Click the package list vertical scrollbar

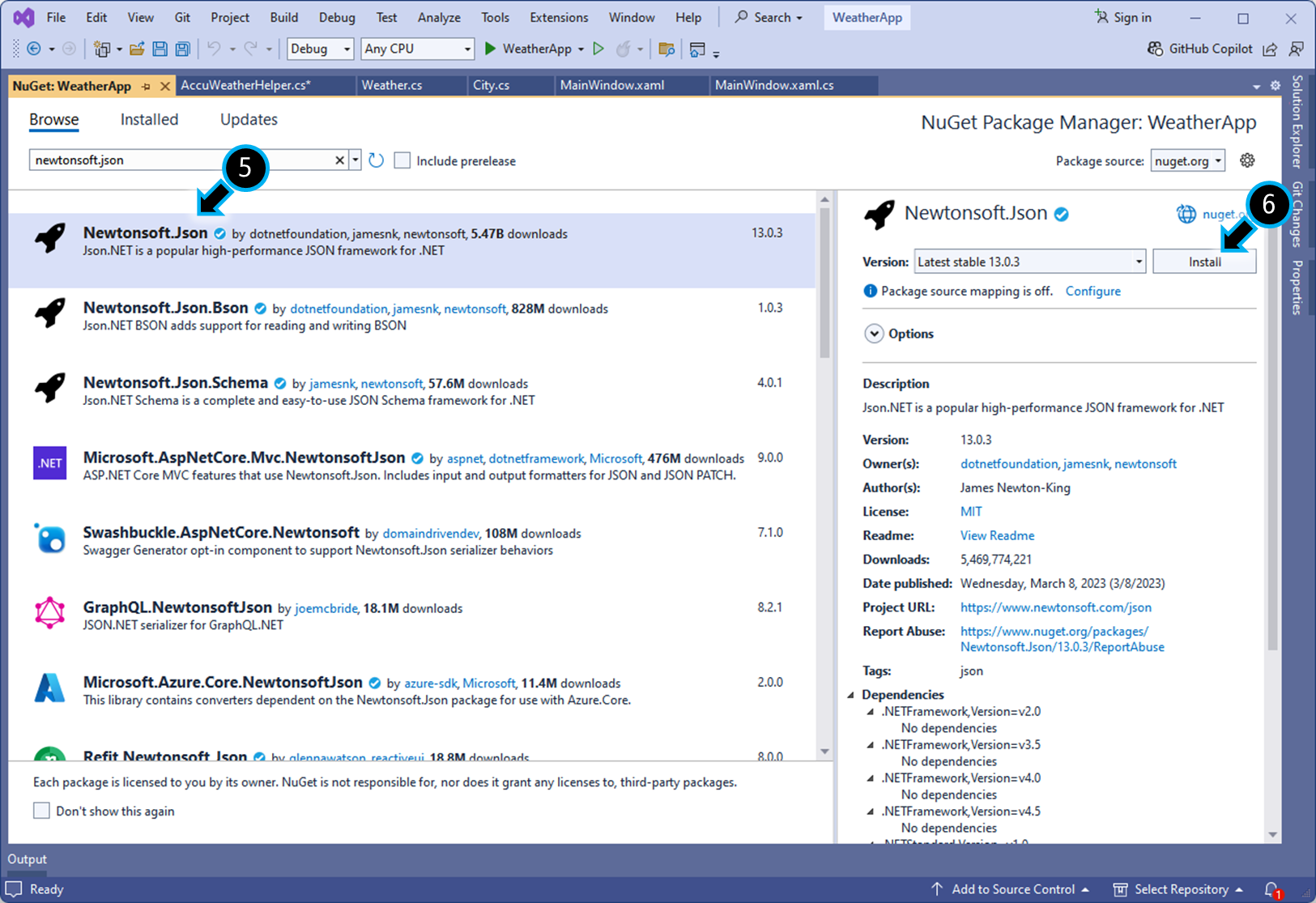(824, 283)
